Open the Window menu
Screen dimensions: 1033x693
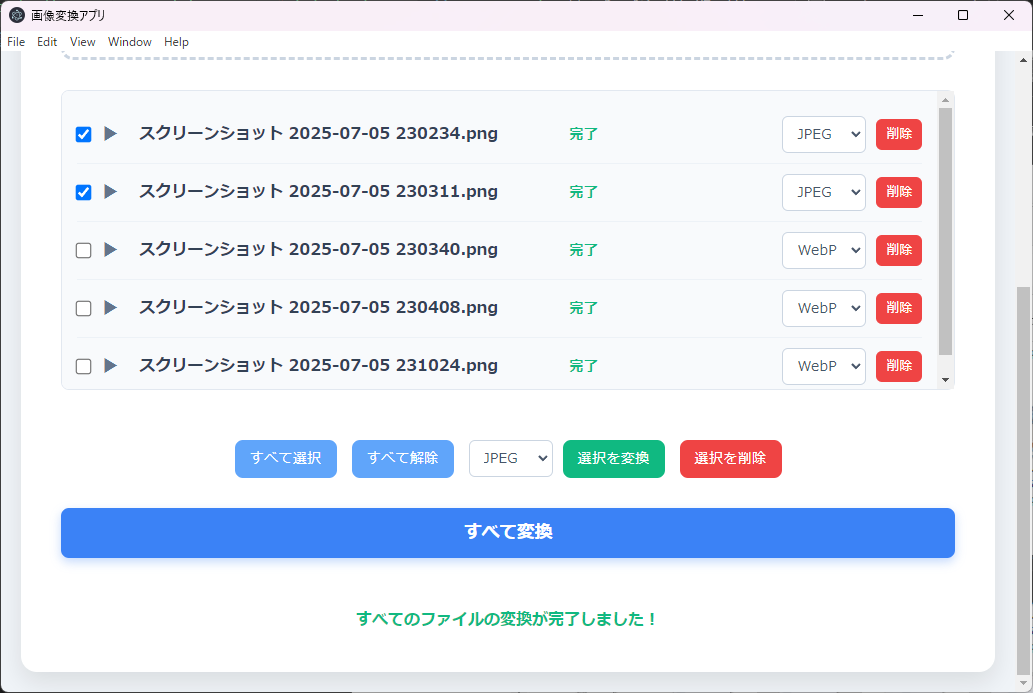130,42
